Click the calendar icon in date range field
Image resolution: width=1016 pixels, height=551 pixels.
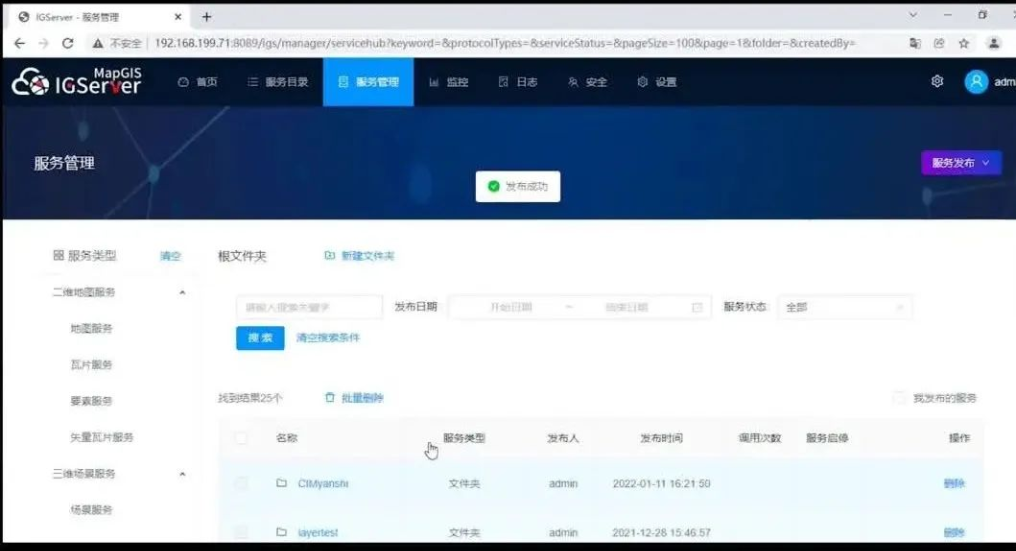[x=697, y=307]
